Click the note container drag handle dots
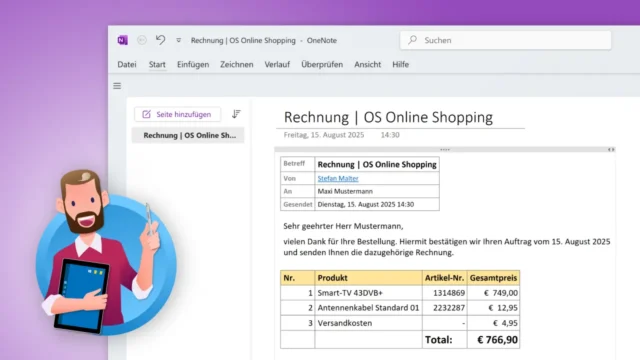This screenshot has width=640, height=360. coord(445,149)
